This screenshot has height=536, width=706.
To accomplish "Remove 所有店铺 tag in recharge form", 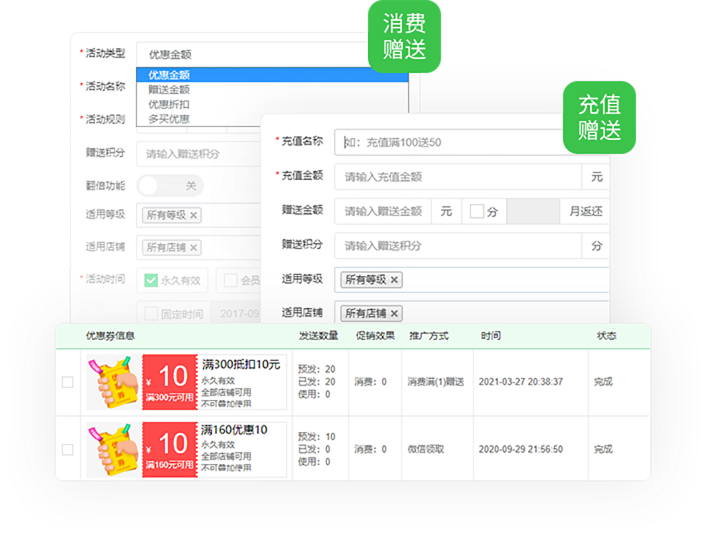I will coord(394,313).
